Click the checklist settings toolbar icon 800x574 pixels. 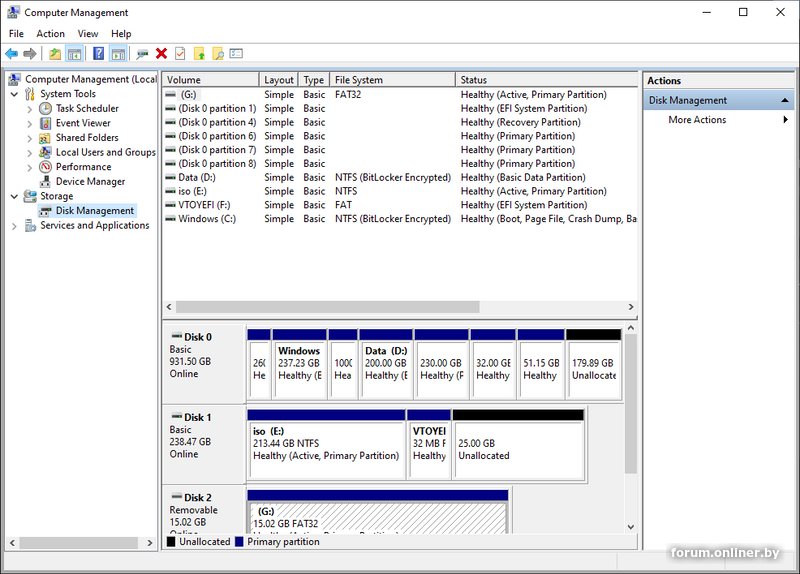[x=236, y=54]
